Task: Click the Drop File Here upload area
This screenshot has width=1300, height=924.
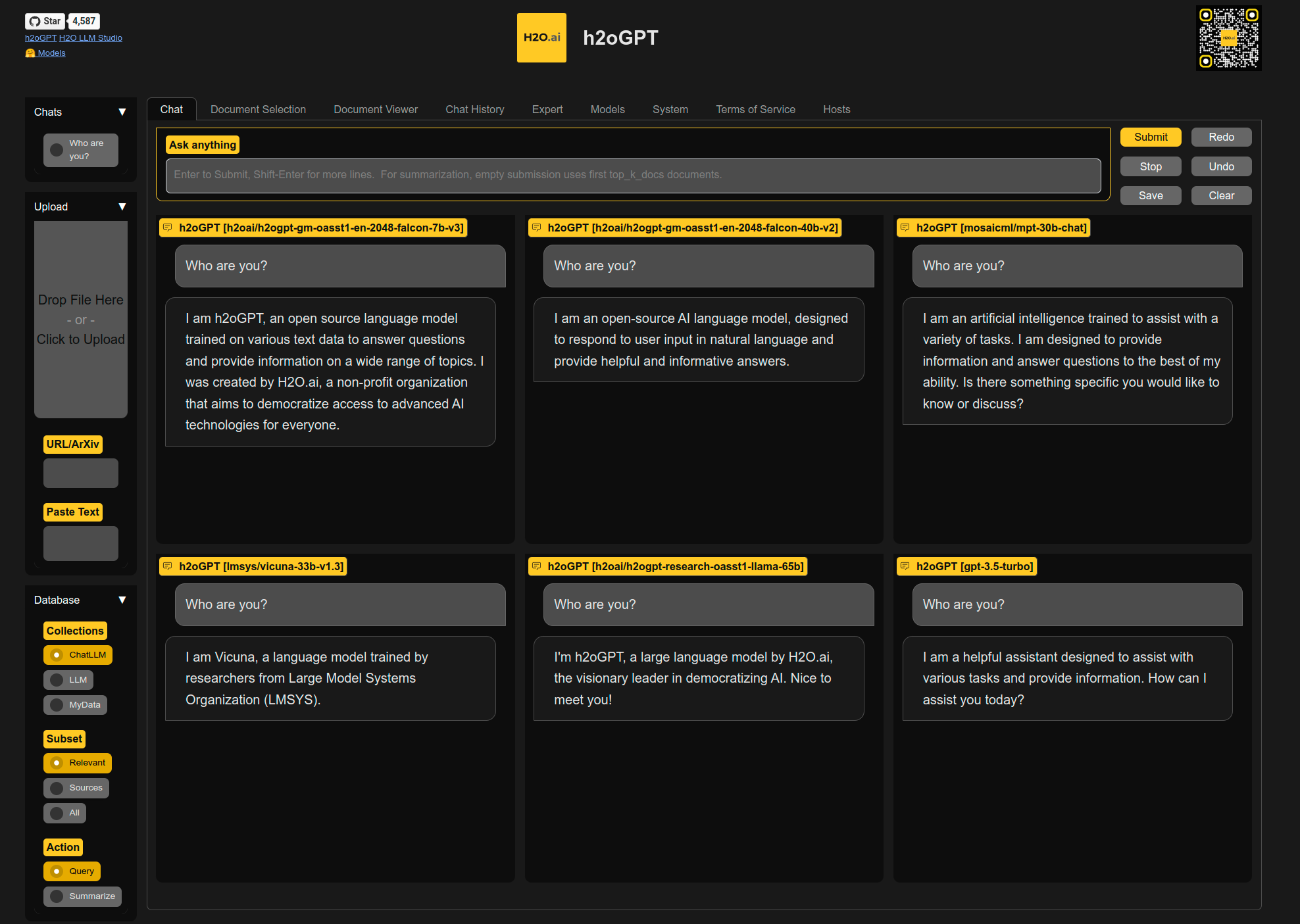Action: (x=80, y=320)
